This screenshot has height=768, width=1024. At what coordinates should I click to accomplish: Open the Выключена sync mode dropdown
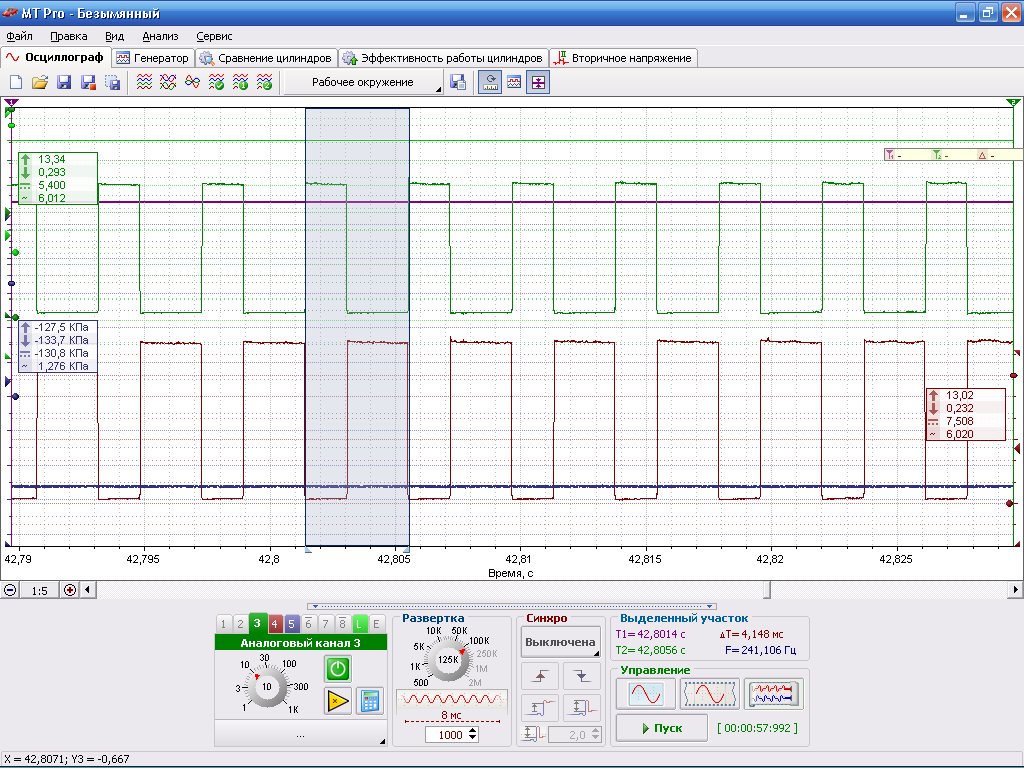pos(560,642)
